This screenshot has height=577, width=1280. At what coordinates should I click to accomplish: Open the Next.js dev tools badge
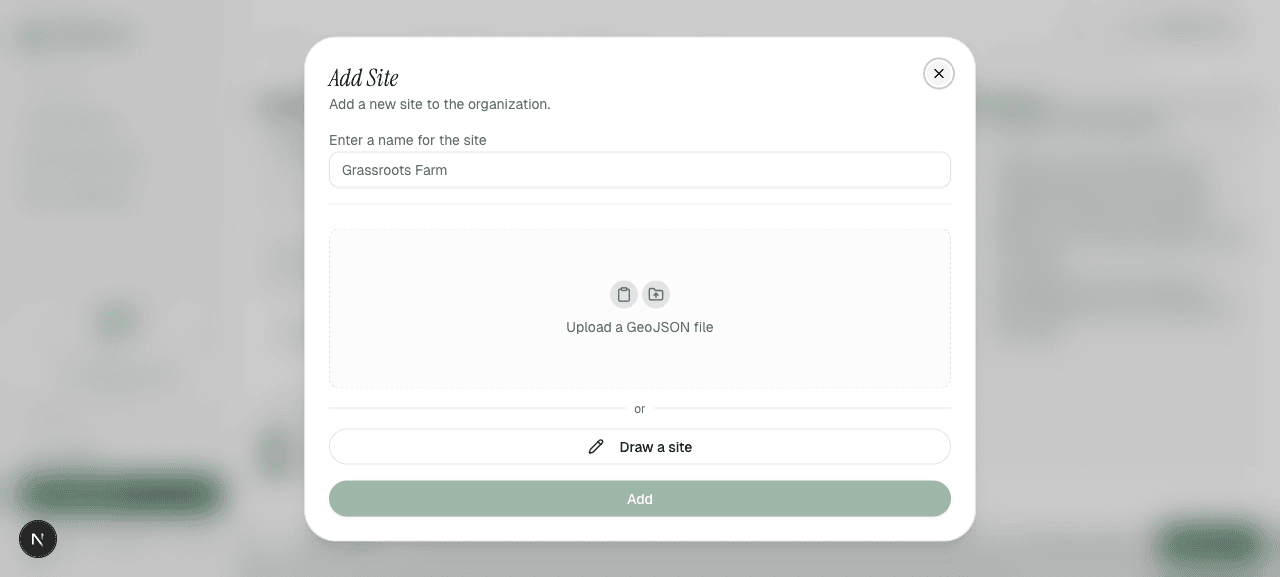(x=38, y=539)
